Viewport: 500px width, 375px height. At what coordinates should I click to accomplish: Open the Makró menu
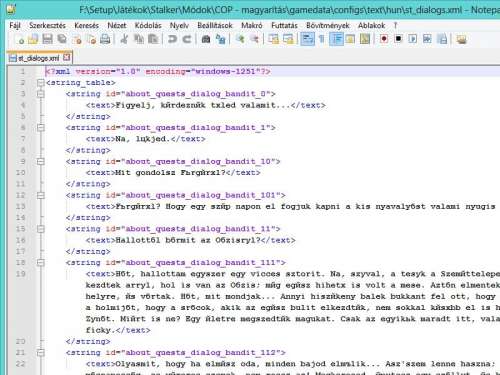[252, 25]
